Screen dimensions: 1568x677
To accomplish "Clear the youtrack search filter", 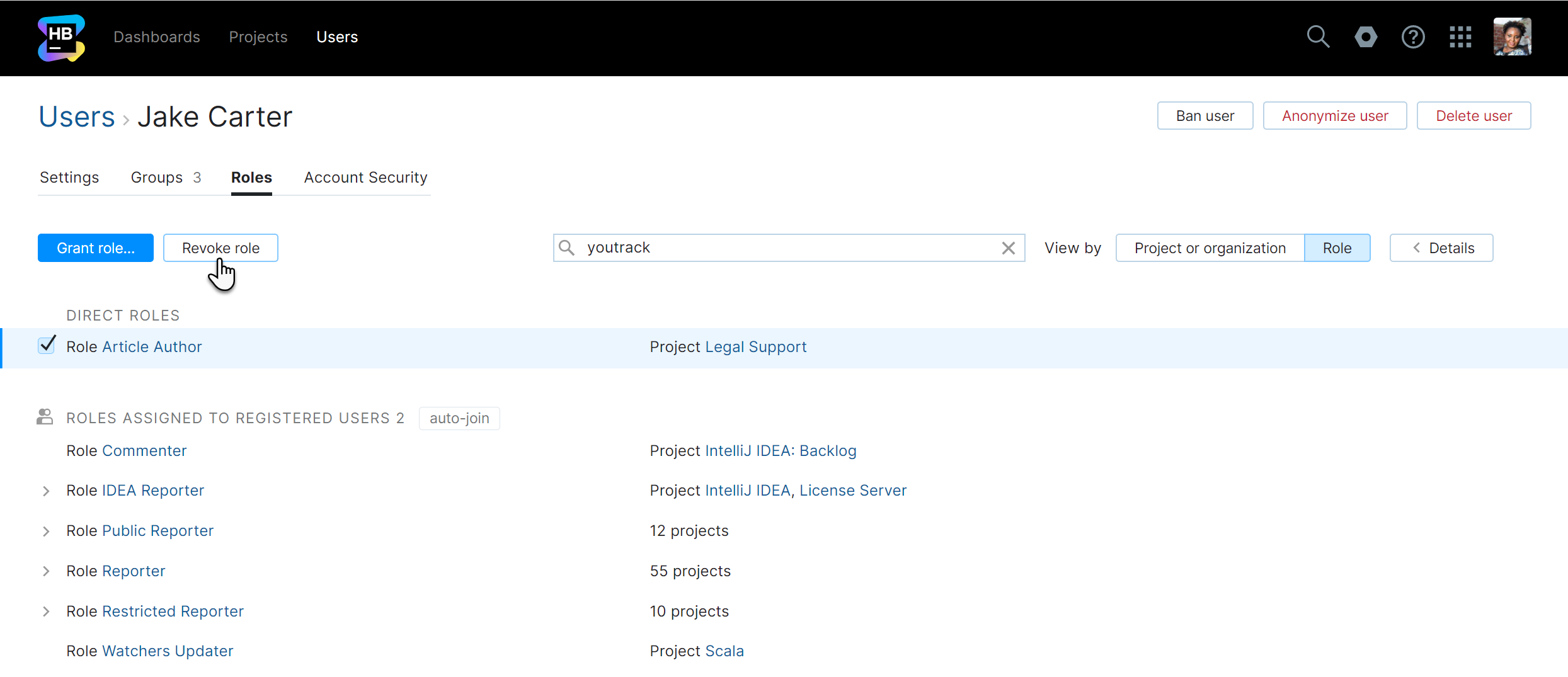I will click(x=1008, y=248).
